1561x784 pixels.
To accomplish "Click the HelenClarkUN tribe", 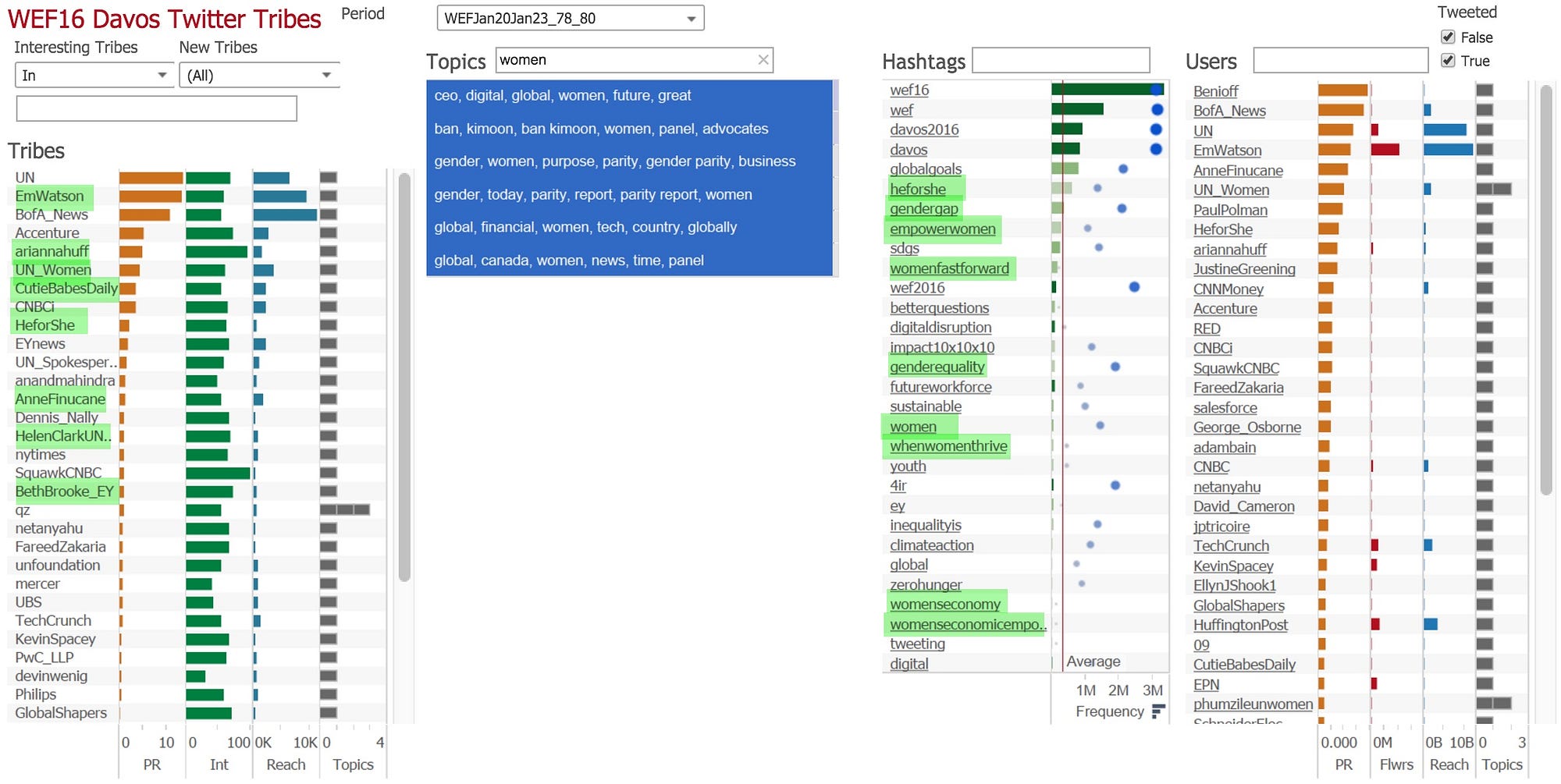I will [x=63, y=436].
